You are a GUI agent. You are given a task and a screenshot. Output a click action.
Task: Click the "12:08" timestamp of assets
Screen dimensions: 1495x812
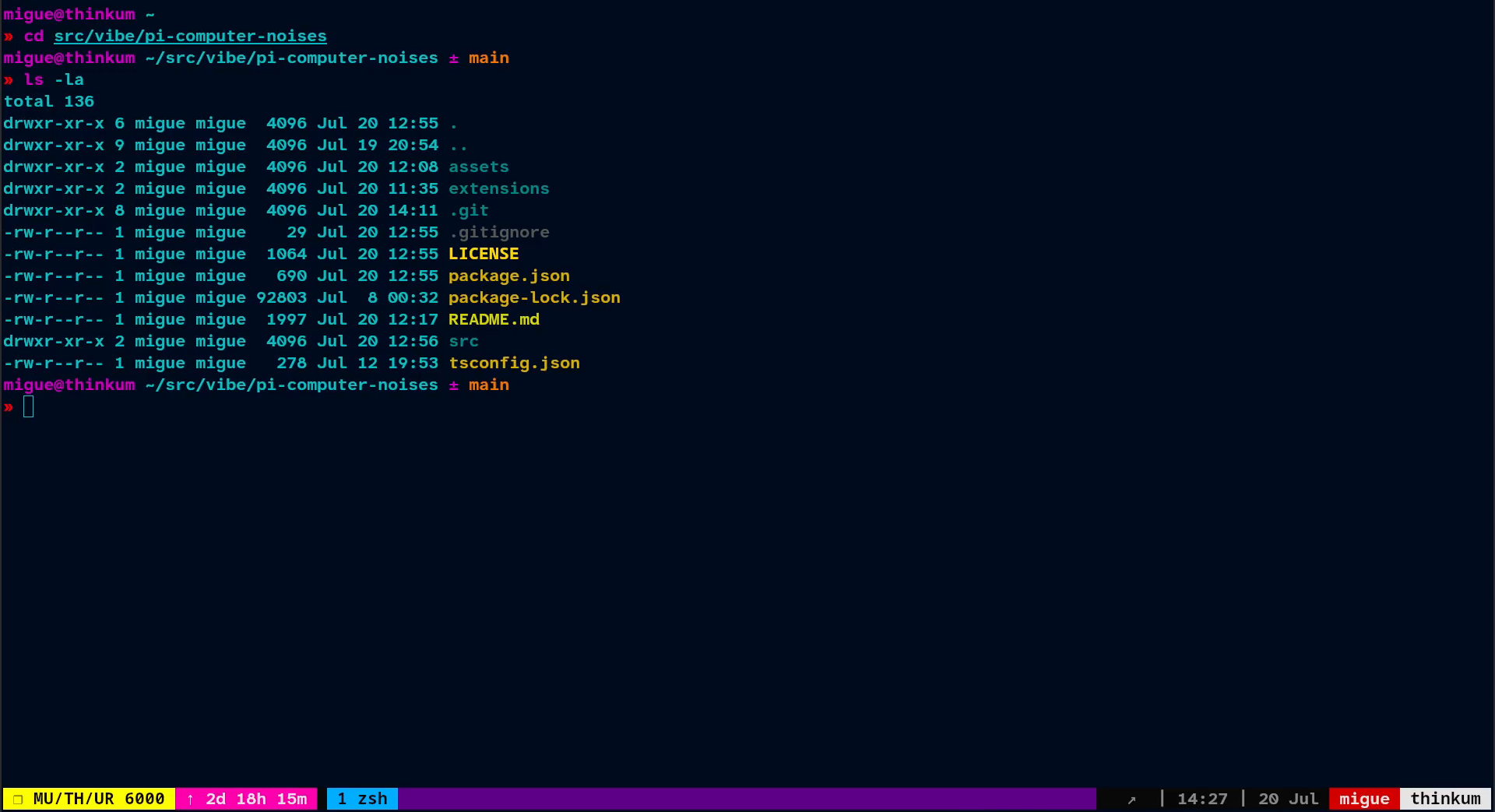(413, 167)
